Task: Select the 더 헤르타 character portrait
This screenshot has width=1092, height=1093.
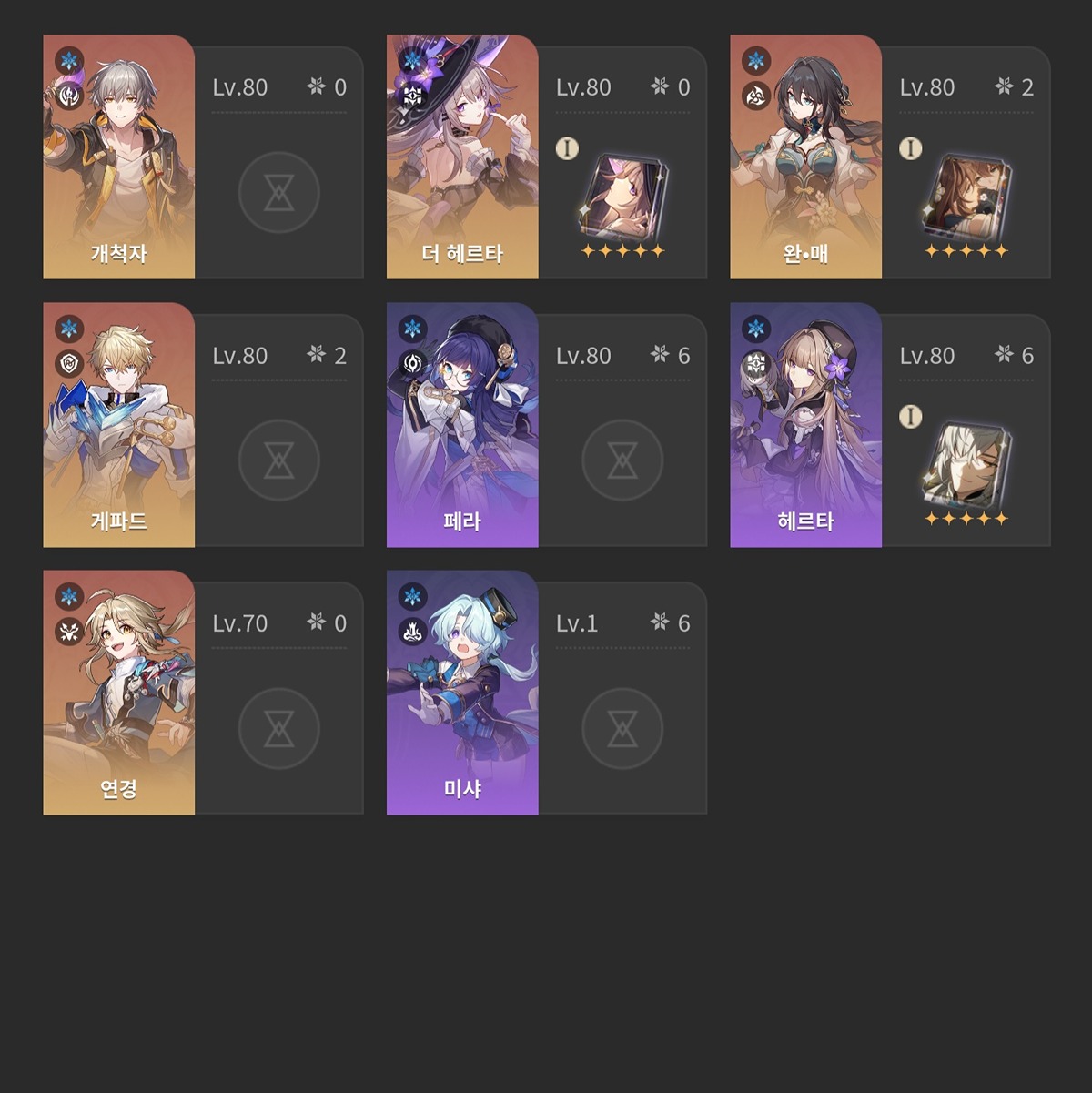Action: (462, 157)
